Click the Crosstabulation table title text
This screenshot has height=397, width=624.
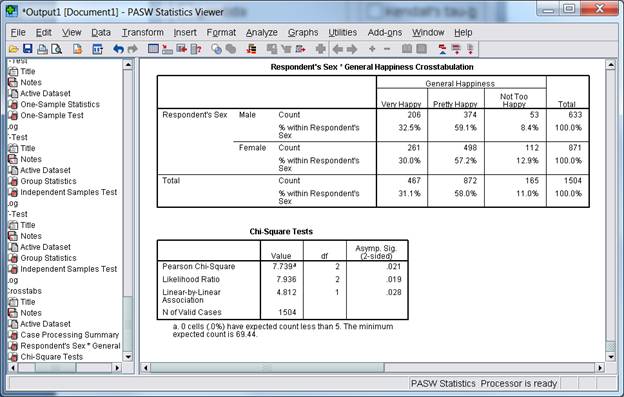[x=372, y=67]
